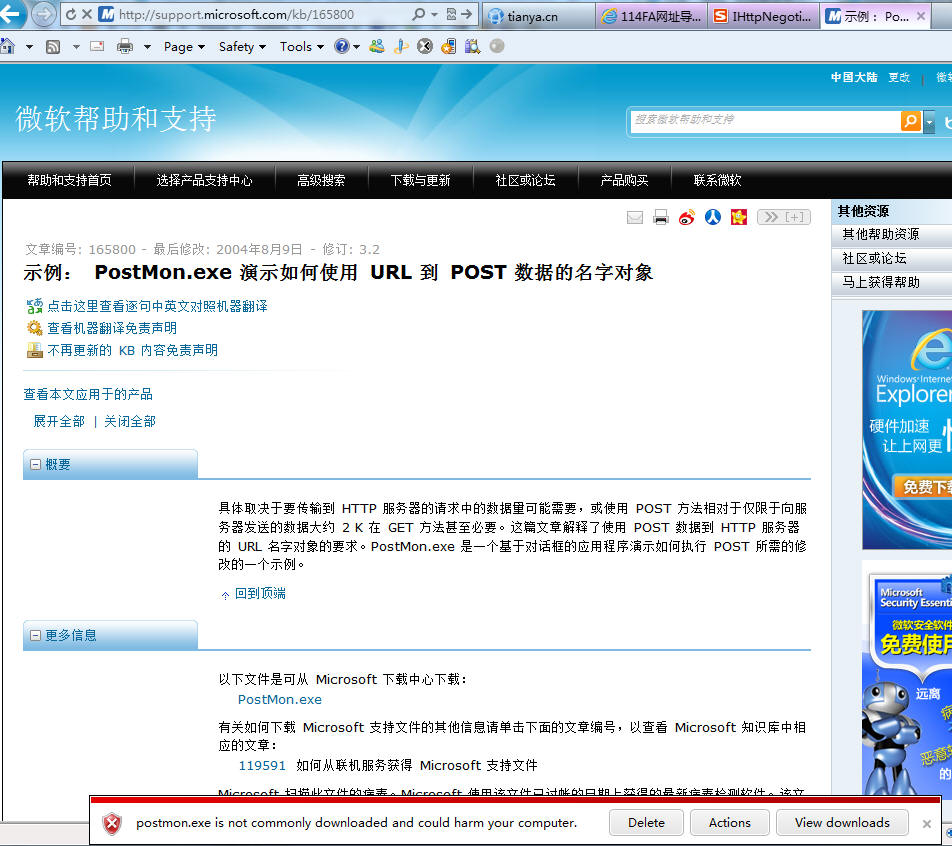Click the Home icon in command bar
The image size is (952, 846).
tap(7, 46)
